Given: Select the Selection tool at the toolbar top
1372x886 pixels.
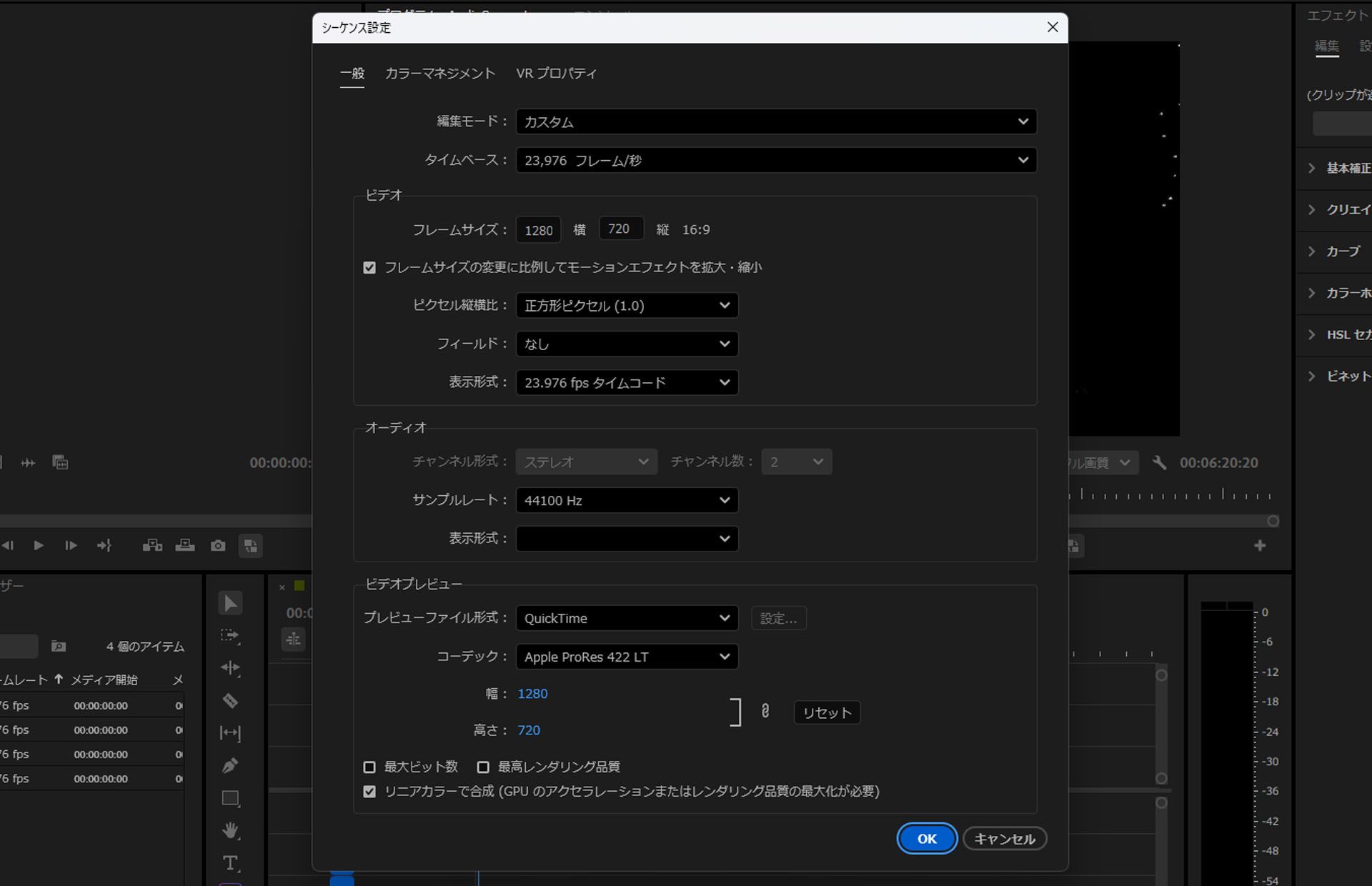Looking at the screenshot, I should pyautogui.click(x=230, y=602).
